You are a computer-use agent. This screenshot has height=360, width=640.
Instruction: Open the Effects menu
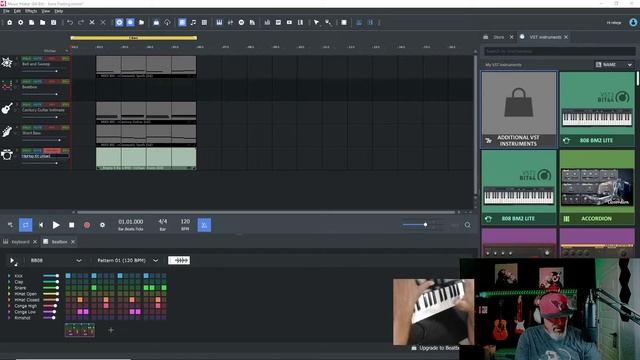pos(31,11)
